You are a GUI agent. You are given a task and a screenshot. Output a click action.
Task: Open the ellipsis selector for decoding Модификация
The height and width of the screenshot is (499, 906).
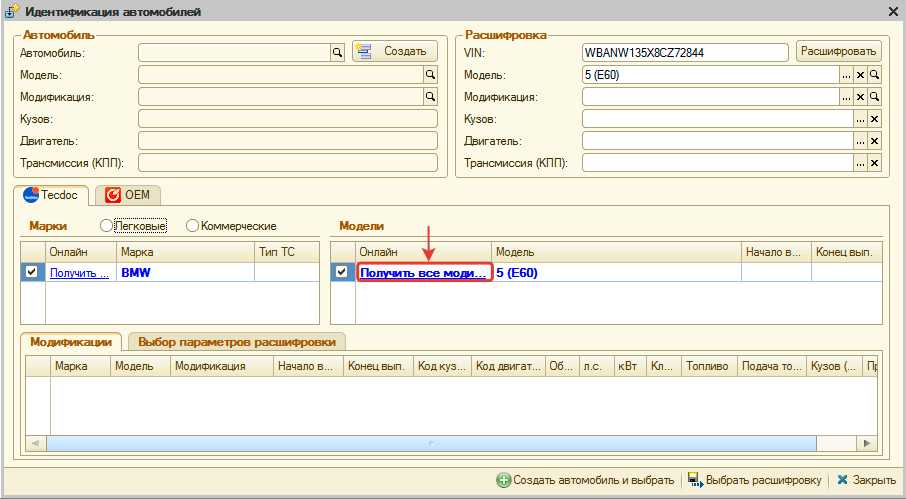846,97
